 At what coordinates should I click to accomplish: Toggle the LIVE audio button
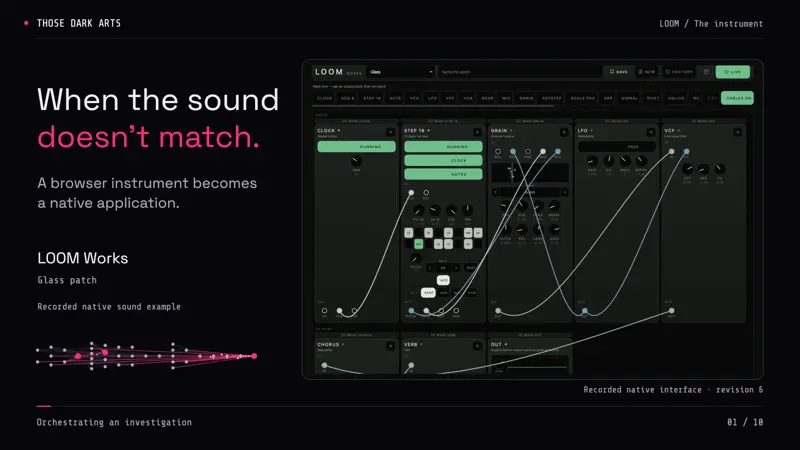733,72
